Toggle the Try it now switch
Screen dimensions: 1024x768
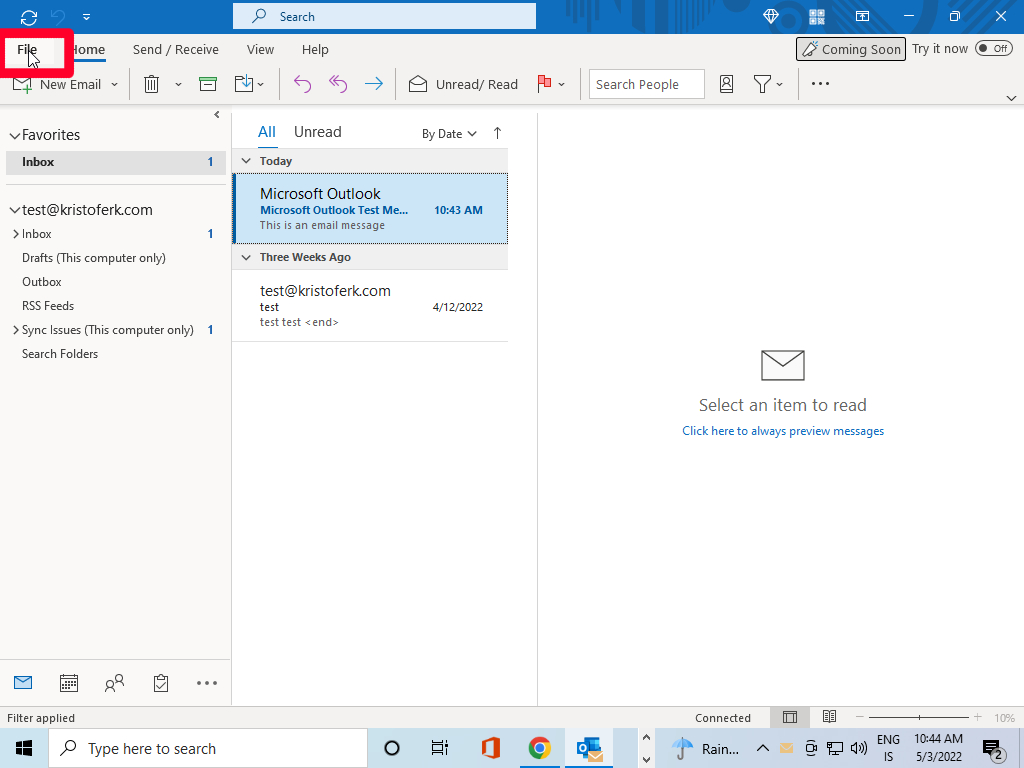(x=993, y=49)
